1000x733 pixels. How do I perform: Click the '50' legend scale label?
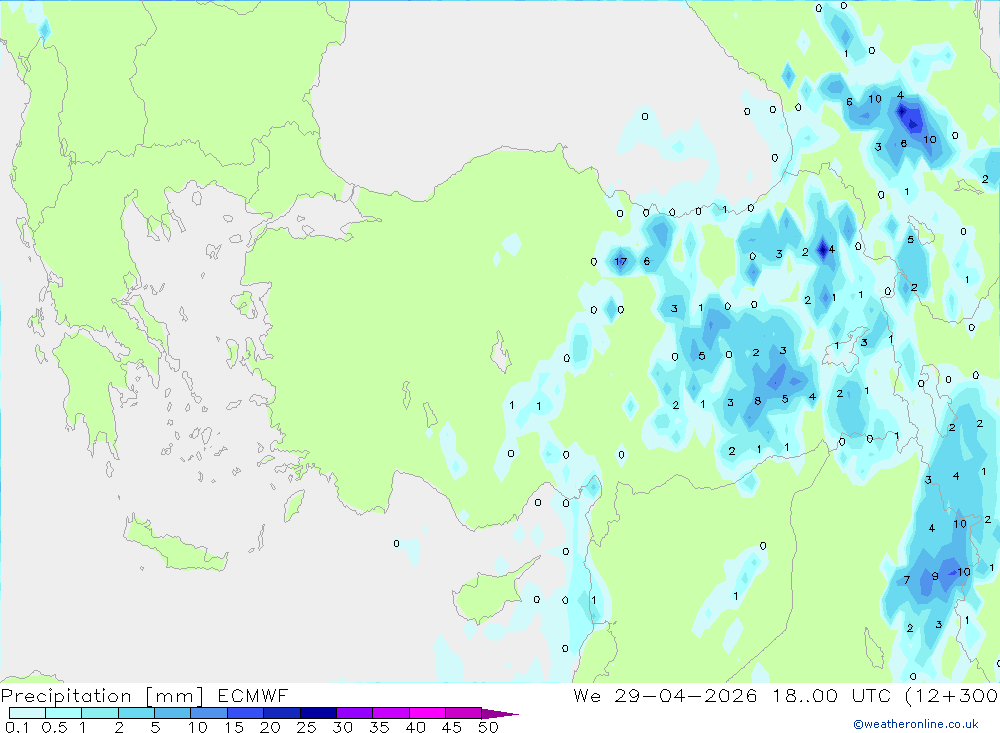pyautogui.click(x=489, y=727)
